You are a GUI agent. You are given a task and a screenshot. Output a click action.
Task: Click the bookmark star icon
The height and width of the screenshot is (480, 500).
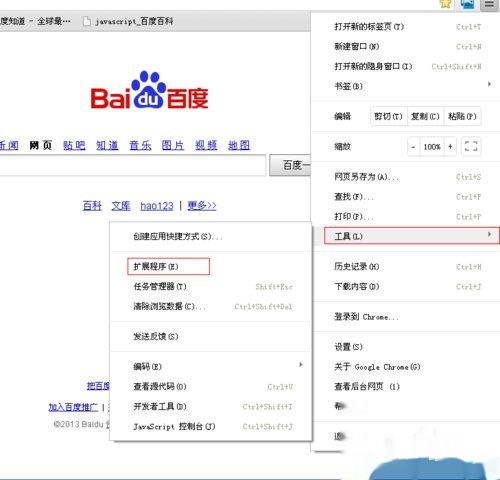click(x=445, y=4)
